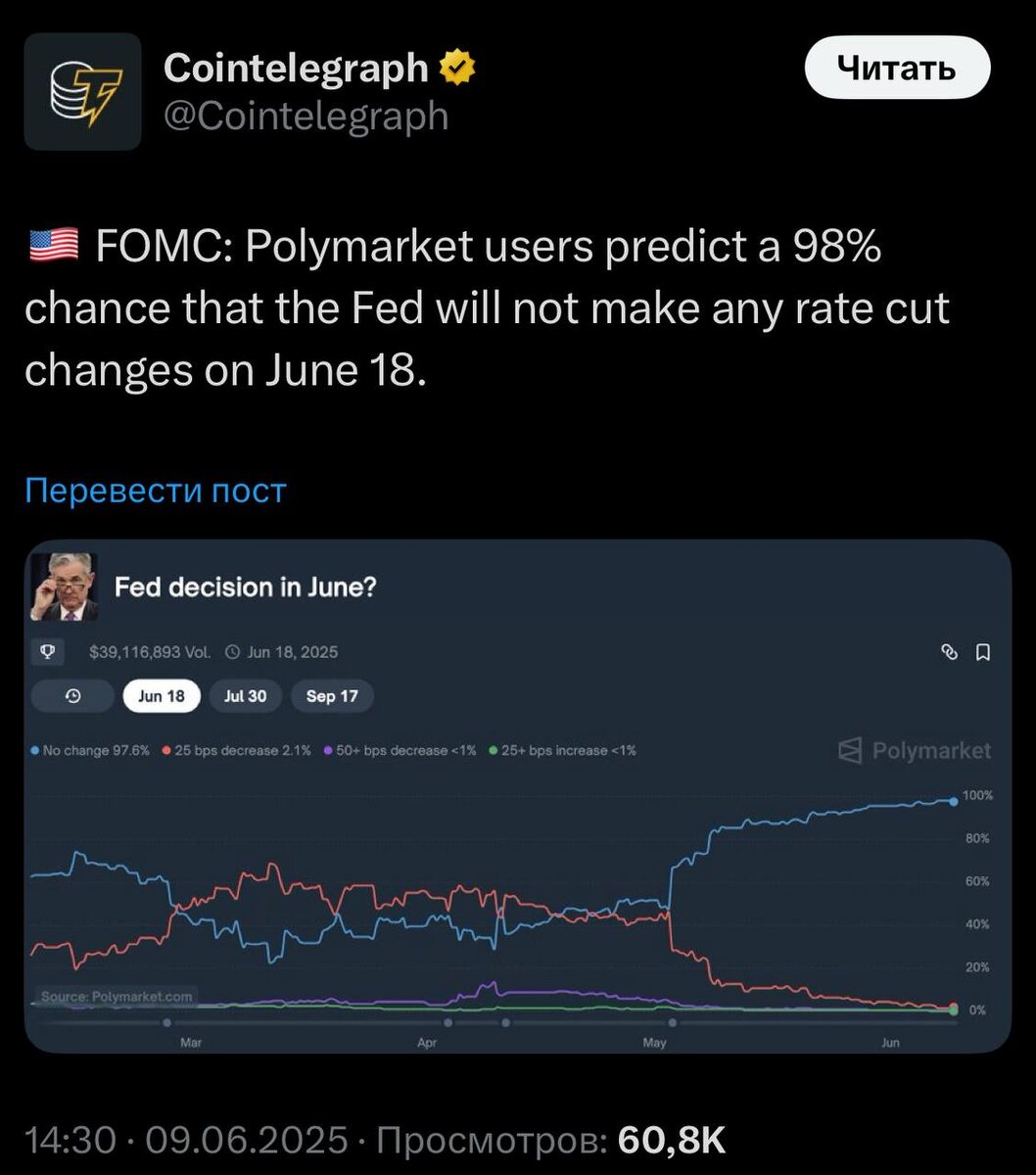
Task: Toggle the 50+ bps decrease legend series
Action: (x=400, y=751)
